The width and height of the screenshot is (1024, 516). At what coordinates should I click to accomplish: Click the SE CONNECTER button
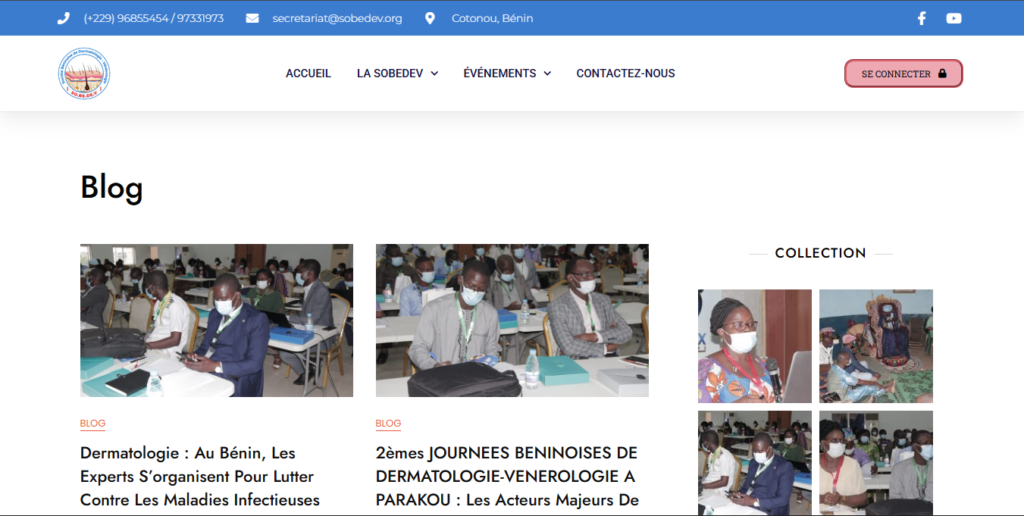pyautogui.click(x=903, y=73)
